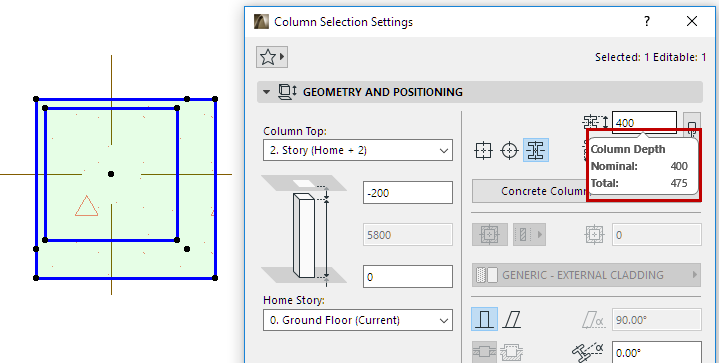
Task: Select the circular column cross-section icon
Action: pyautogui.click(x=509, y=150)
